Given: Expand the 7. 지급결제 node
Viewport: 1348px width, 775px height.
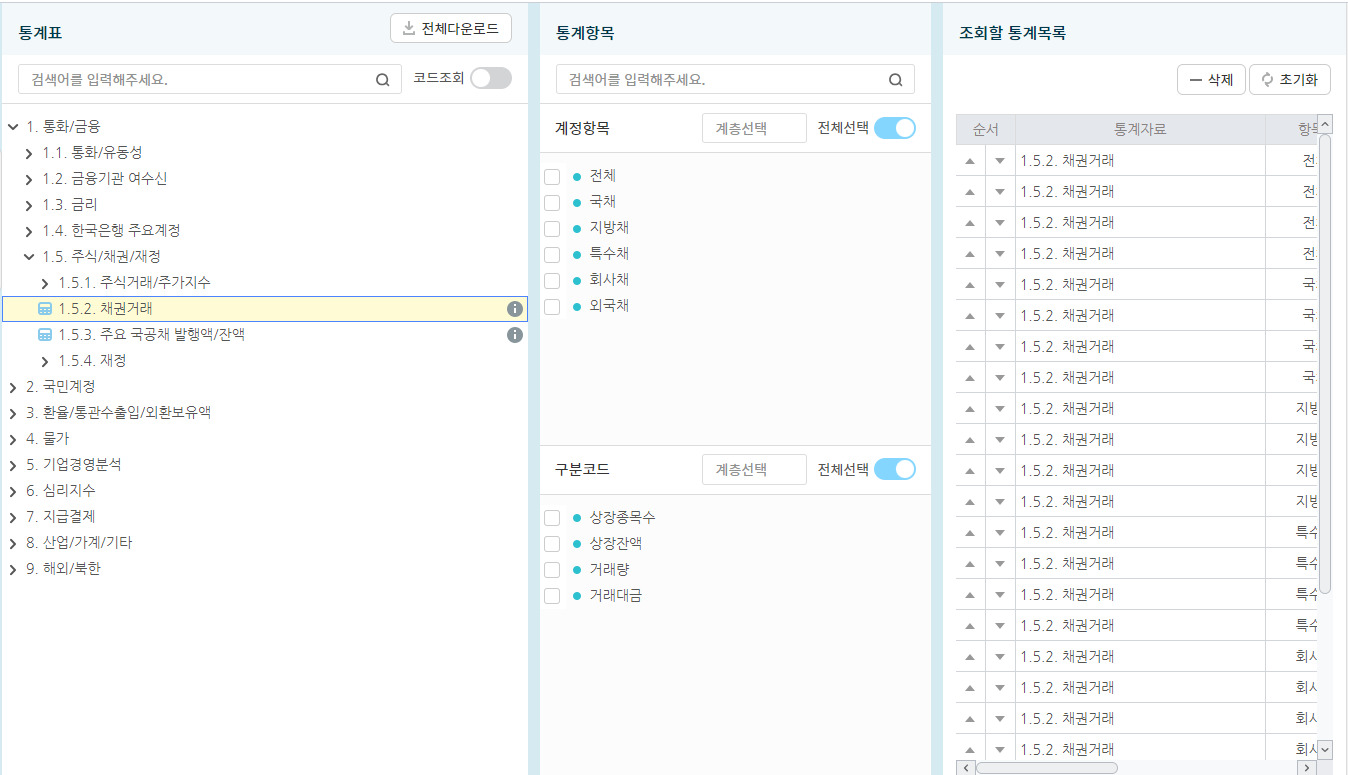Looking at the screenshot, I should pos(13,517).
